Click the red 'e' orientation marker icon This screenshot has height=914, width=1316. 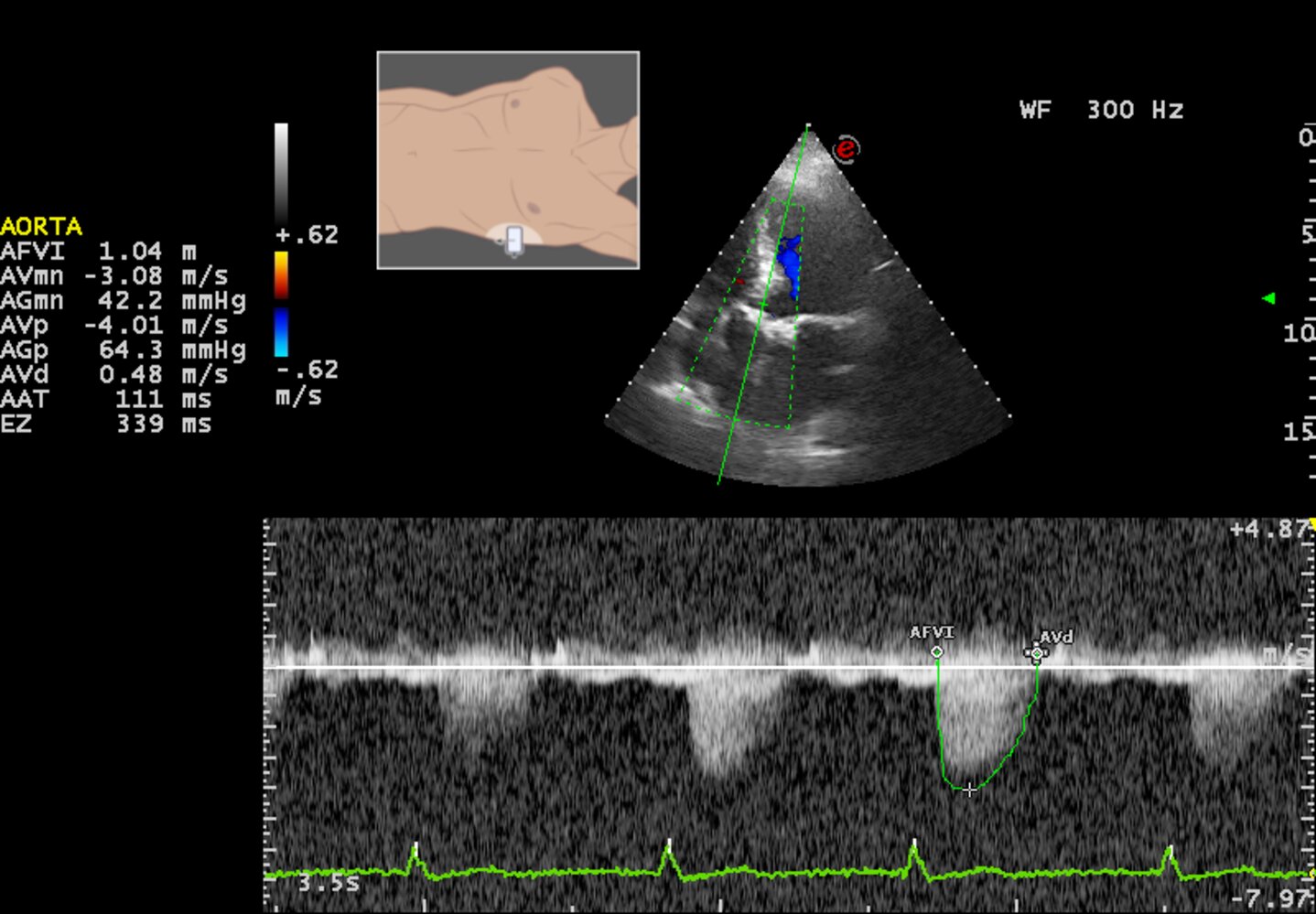(x=847, y=148)
